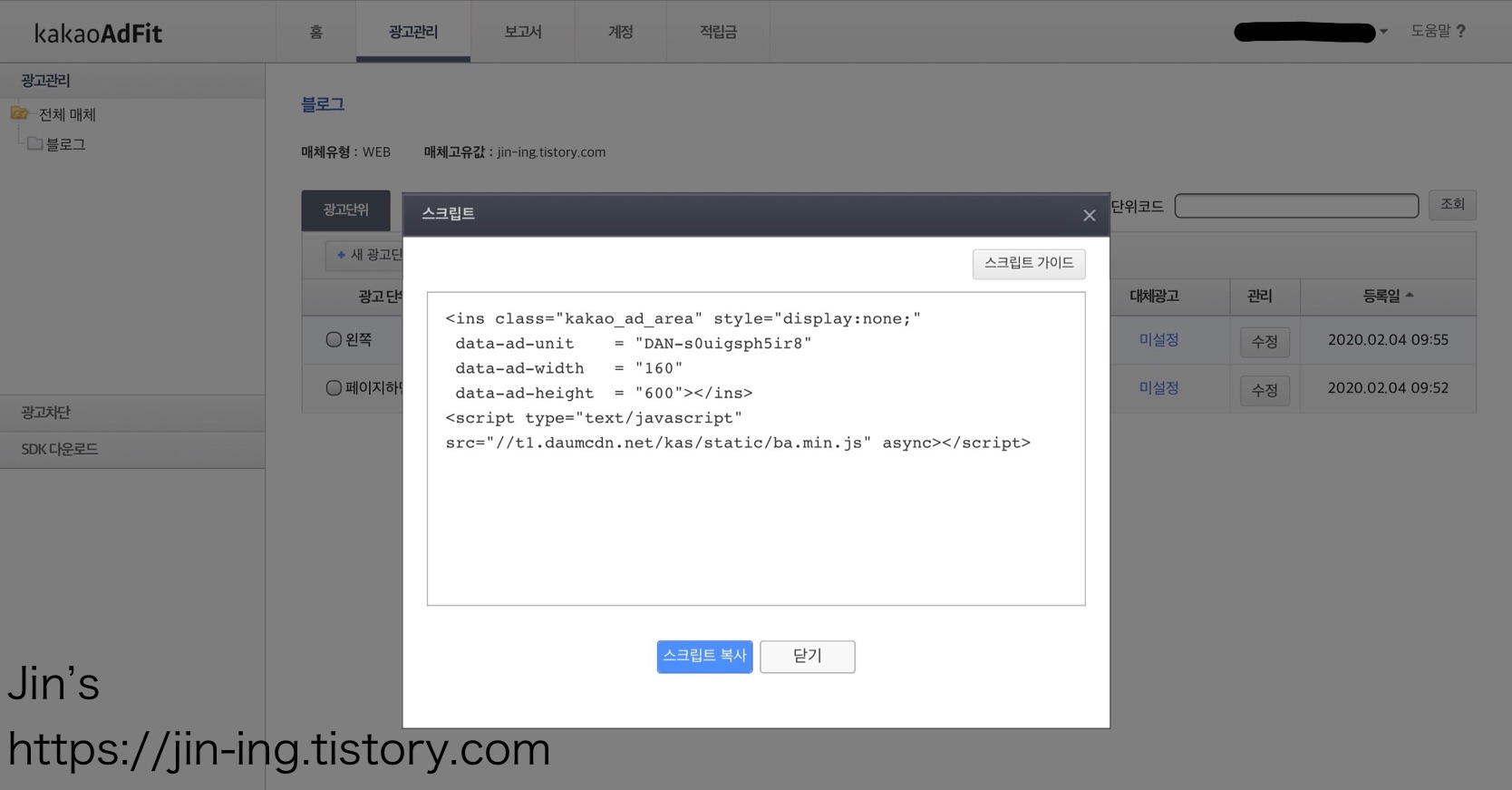Click the 새 광고단위 add button
The image size is (1512, 790).
(x=364, y=255)
